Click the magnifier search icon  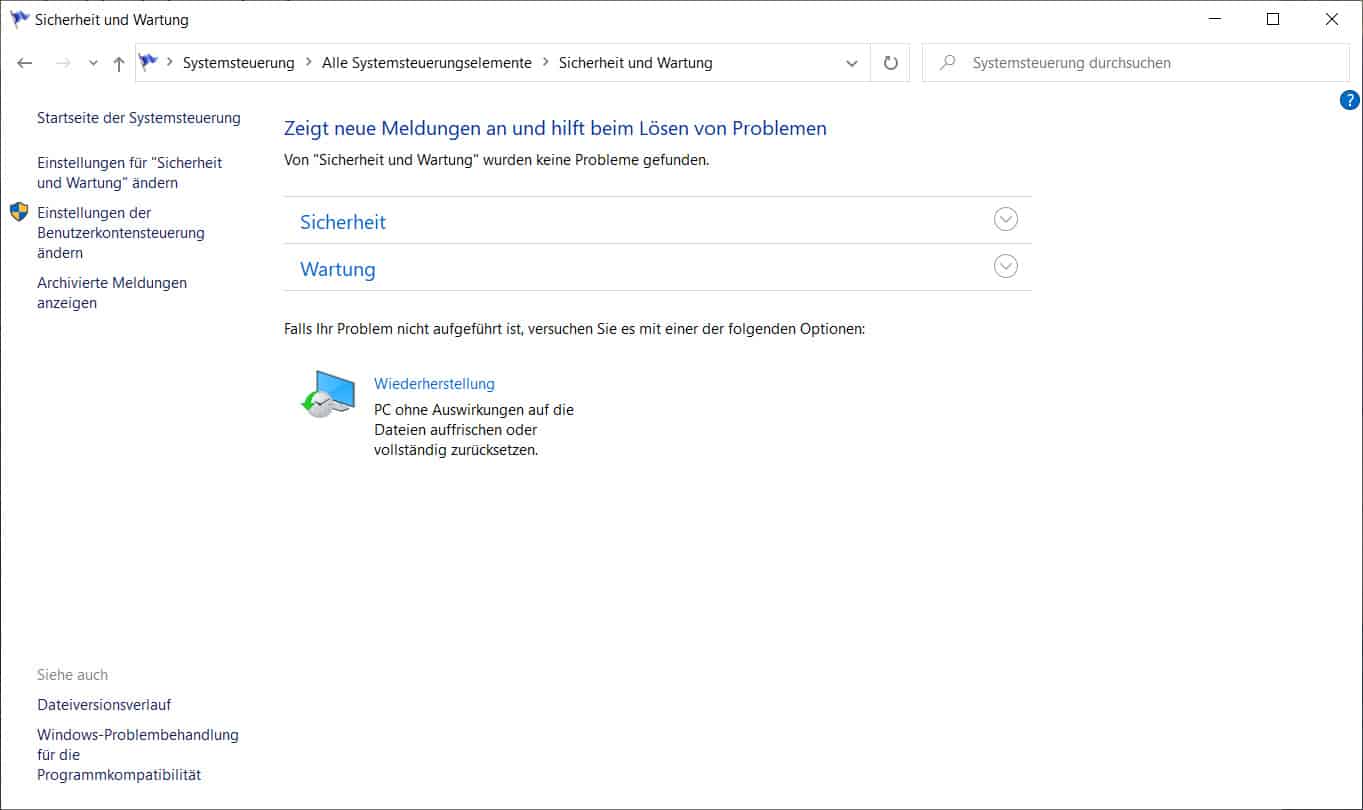[x=947, y=62]
